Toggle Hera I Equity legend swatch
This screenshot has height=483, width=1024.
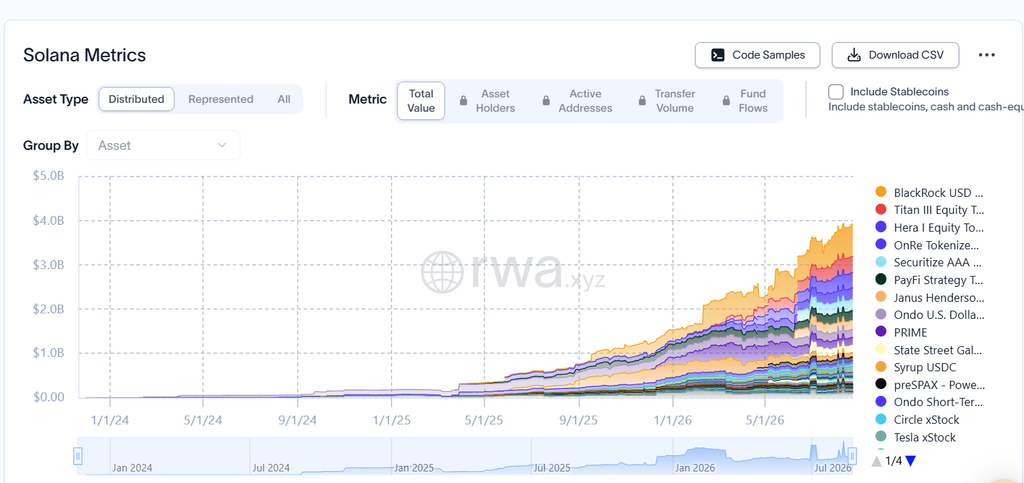tap(880, 227)
